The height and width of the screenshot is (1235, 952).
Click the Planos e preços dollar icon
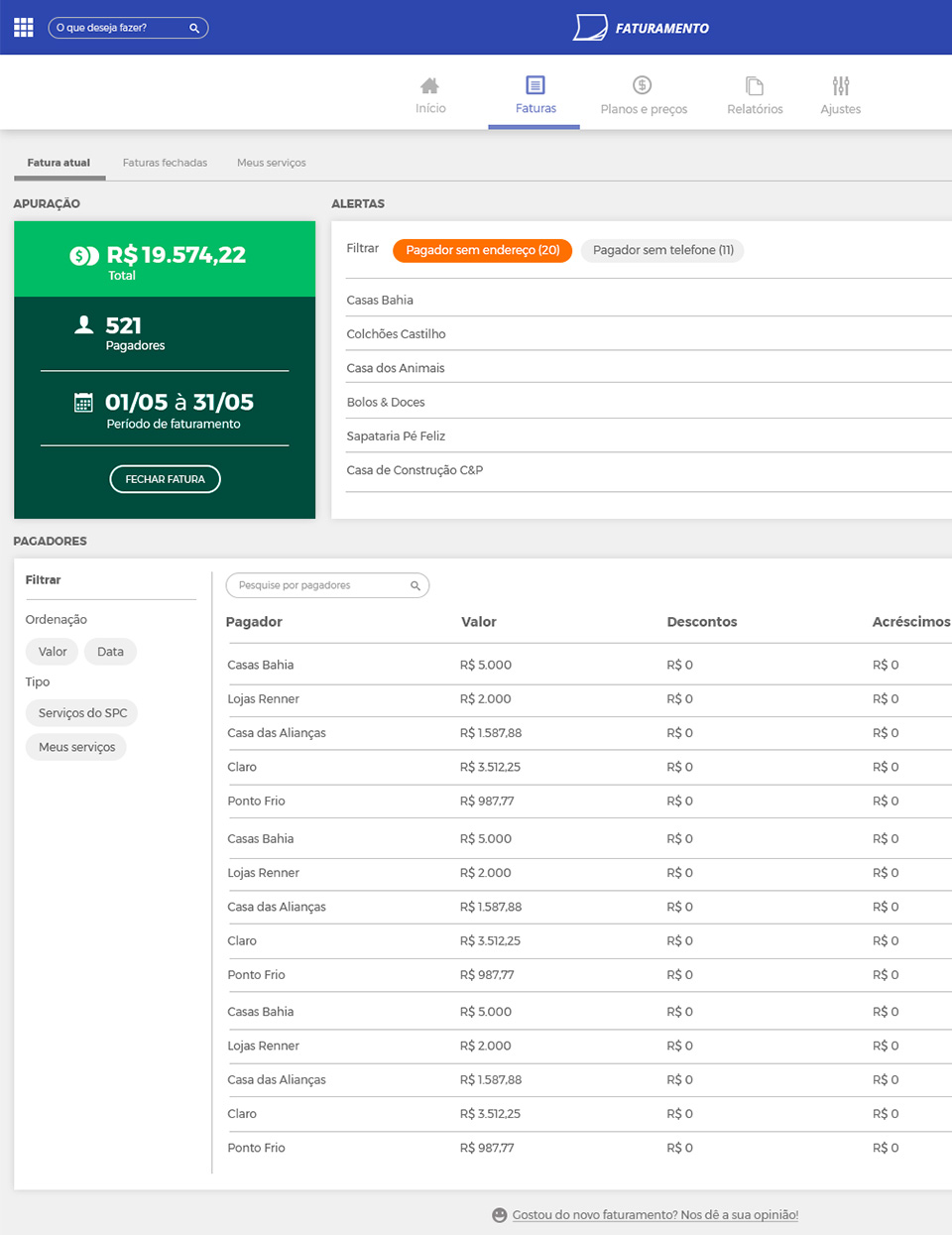(643, 85)
